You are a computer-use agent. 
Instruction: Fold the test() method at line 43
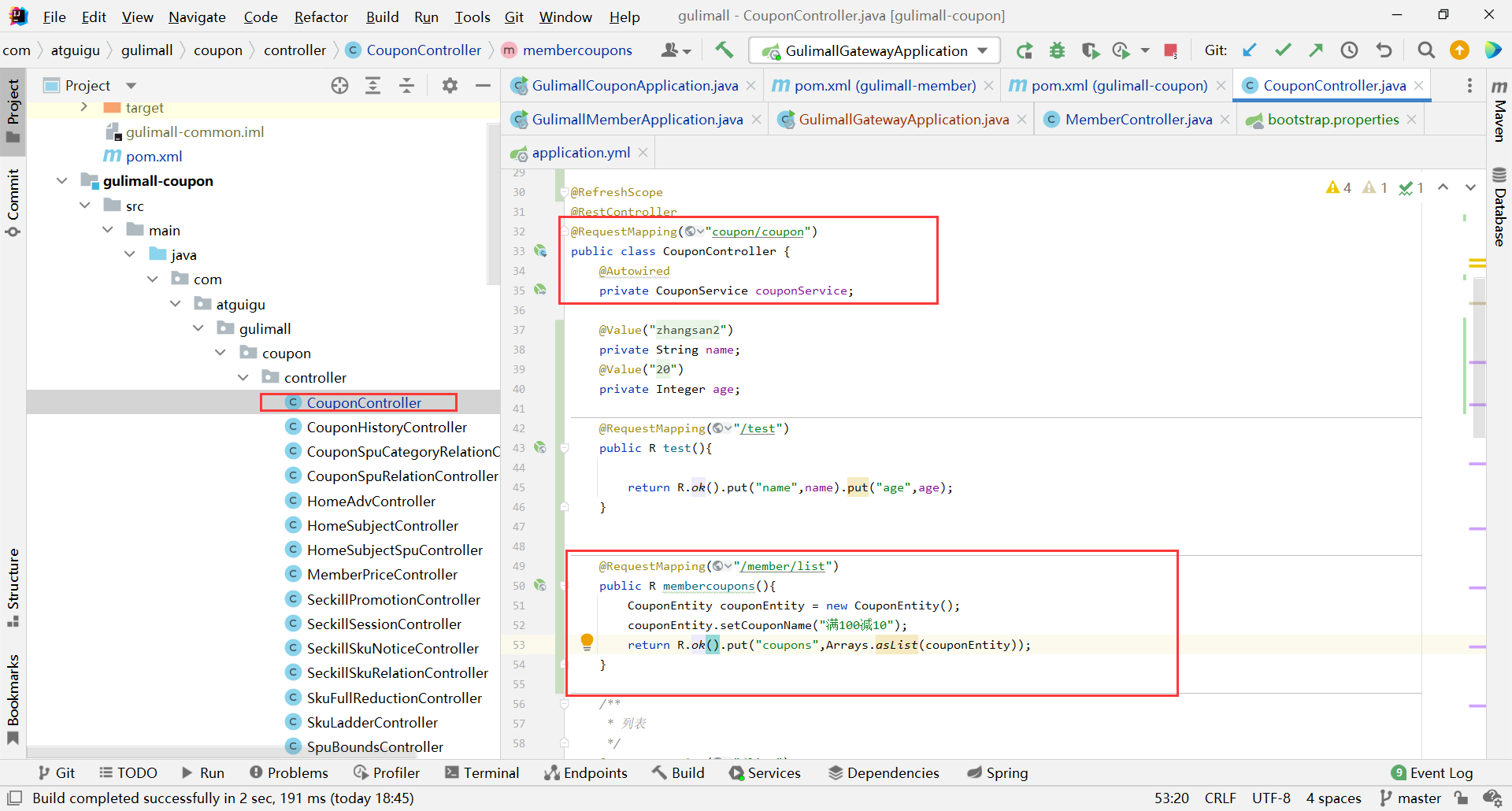[565, 448]
